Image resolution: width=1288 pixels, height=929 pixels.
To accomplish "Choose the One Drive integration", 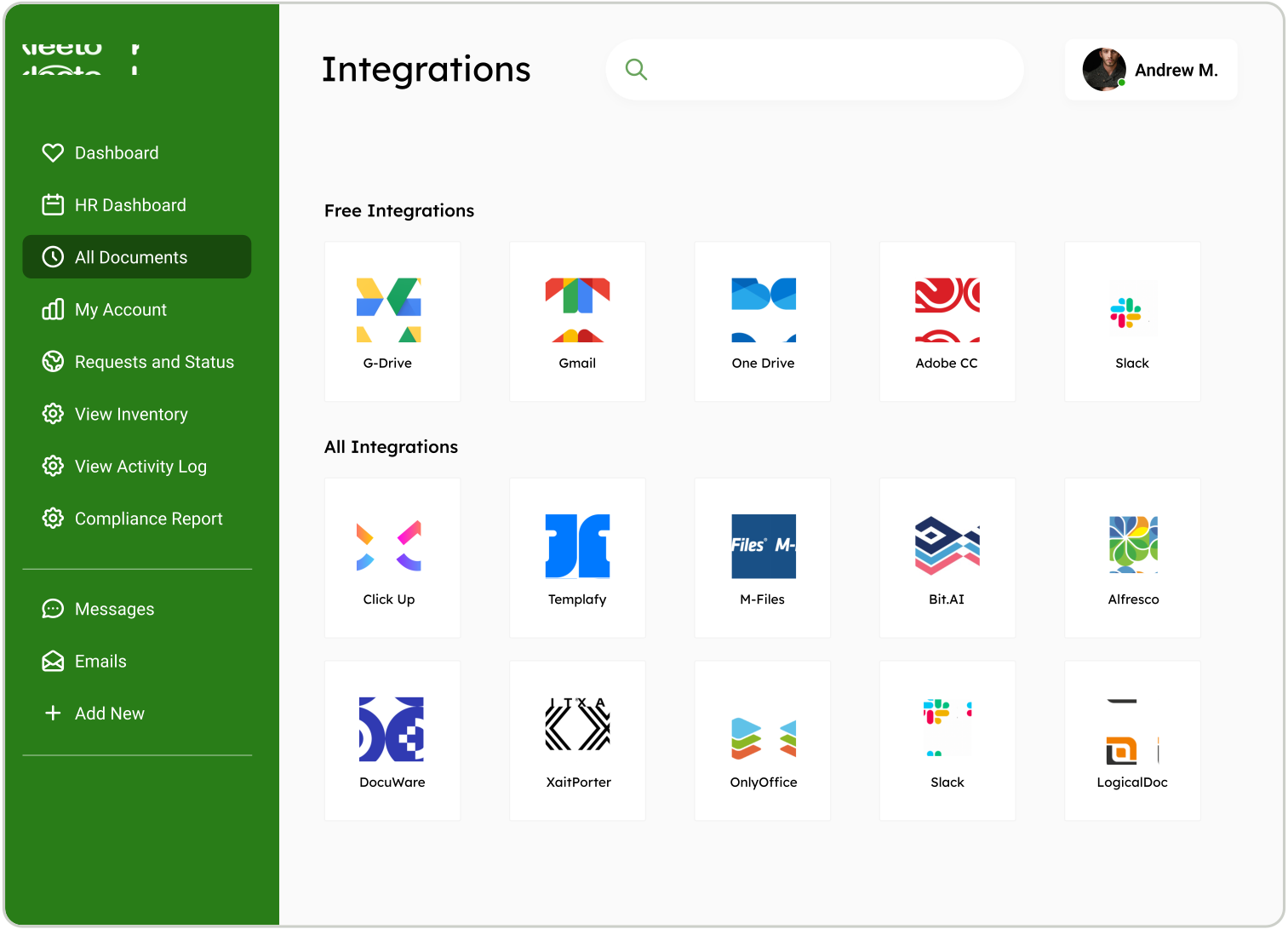I will pos(763,321).
